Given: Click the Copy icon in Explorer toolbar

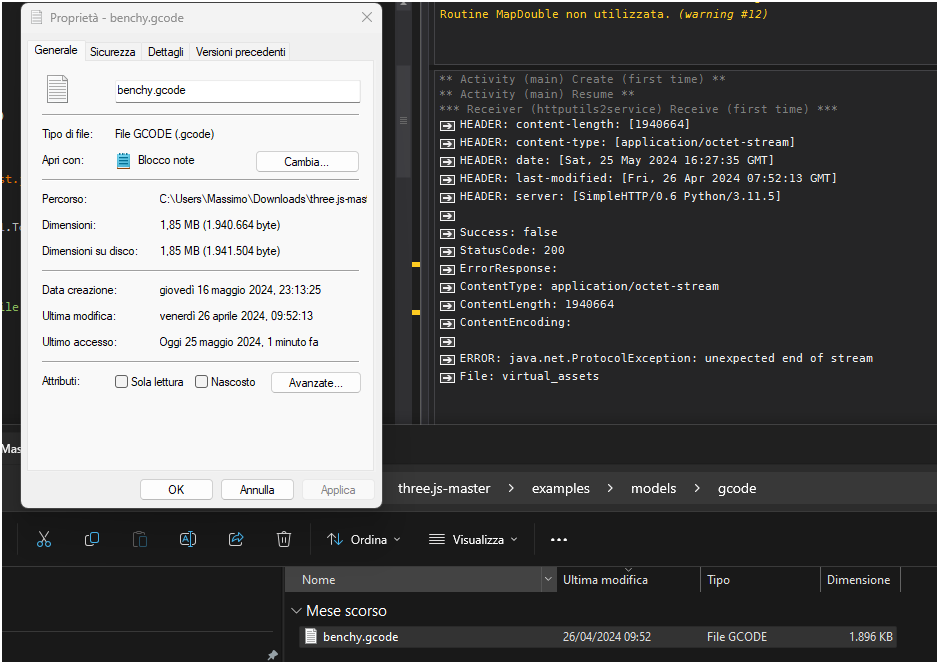Looking at the screenshot, I should tap(92, 539).
